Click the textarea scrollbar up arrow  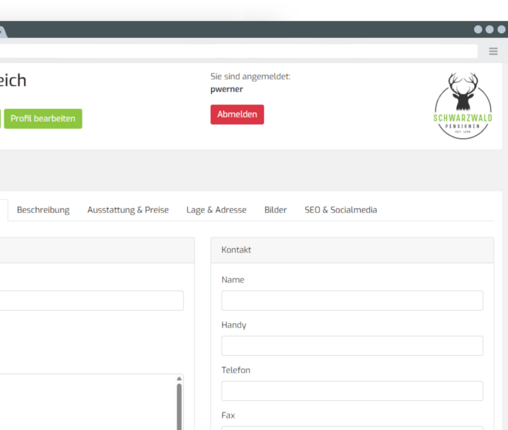coord(179,379)
